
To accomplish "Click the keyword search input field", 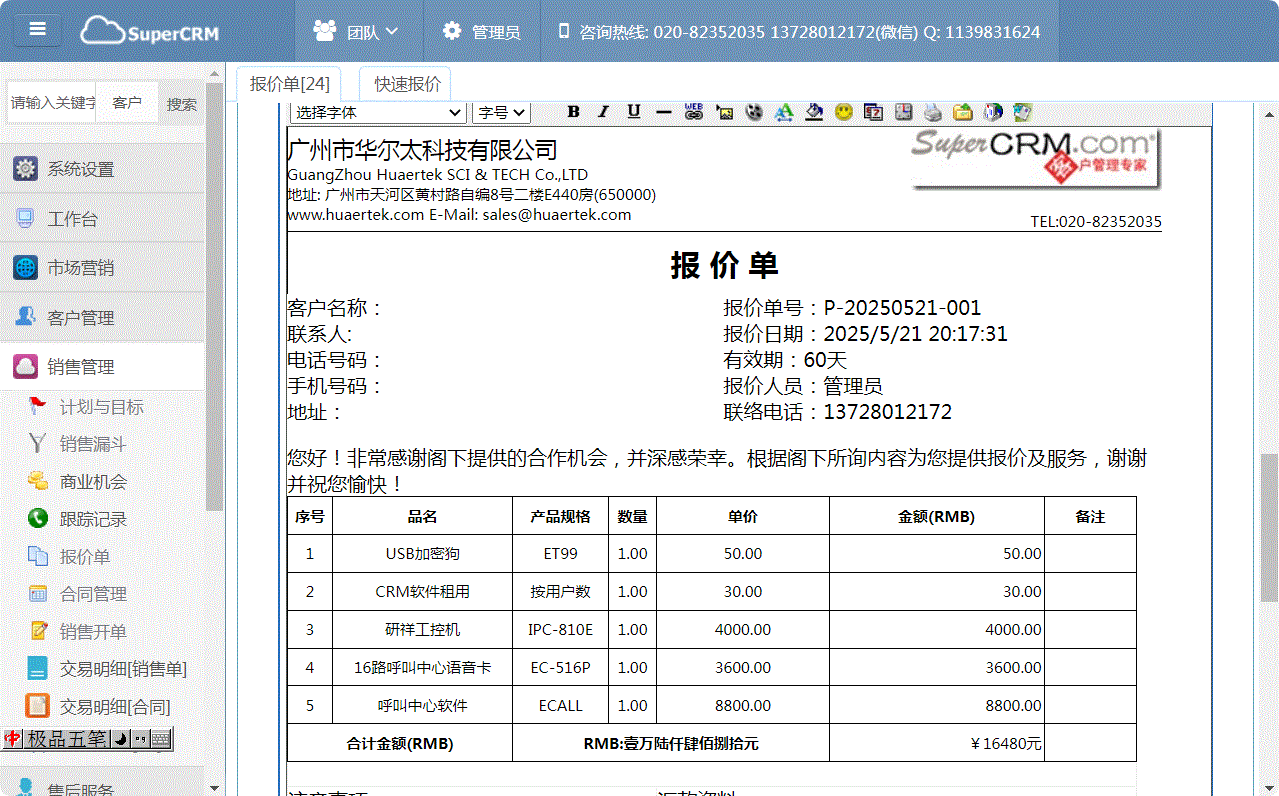I will [52, 103].
